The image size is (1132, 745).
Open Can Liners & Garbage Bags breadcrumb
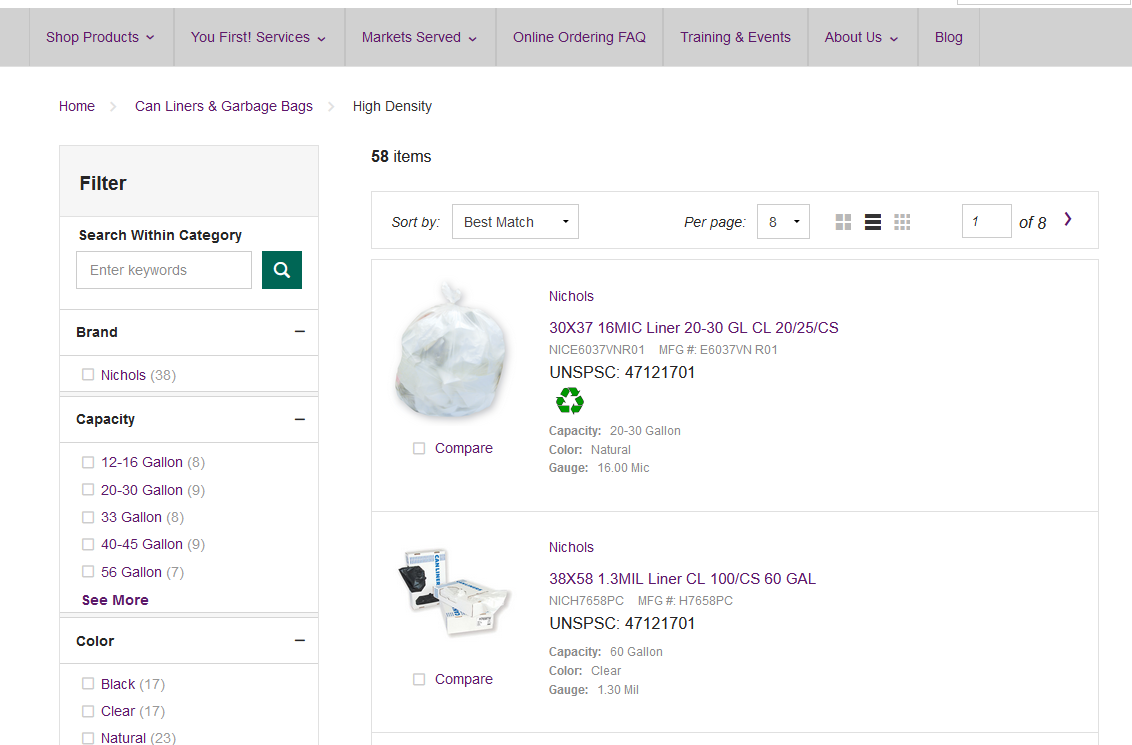(224, 106)
